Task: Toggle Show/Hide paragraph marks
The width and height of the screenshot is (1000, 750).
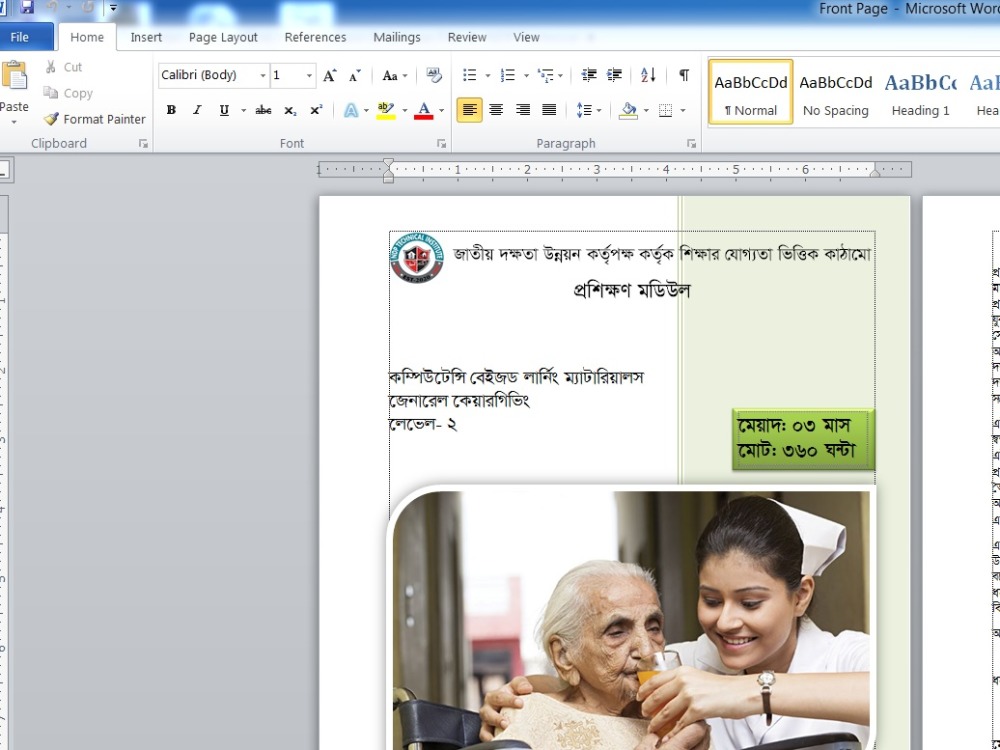Action: point(684,75)
